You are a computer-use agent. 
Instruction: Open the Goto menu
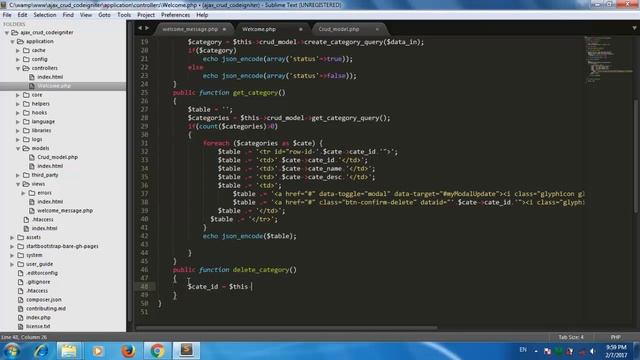104,15
